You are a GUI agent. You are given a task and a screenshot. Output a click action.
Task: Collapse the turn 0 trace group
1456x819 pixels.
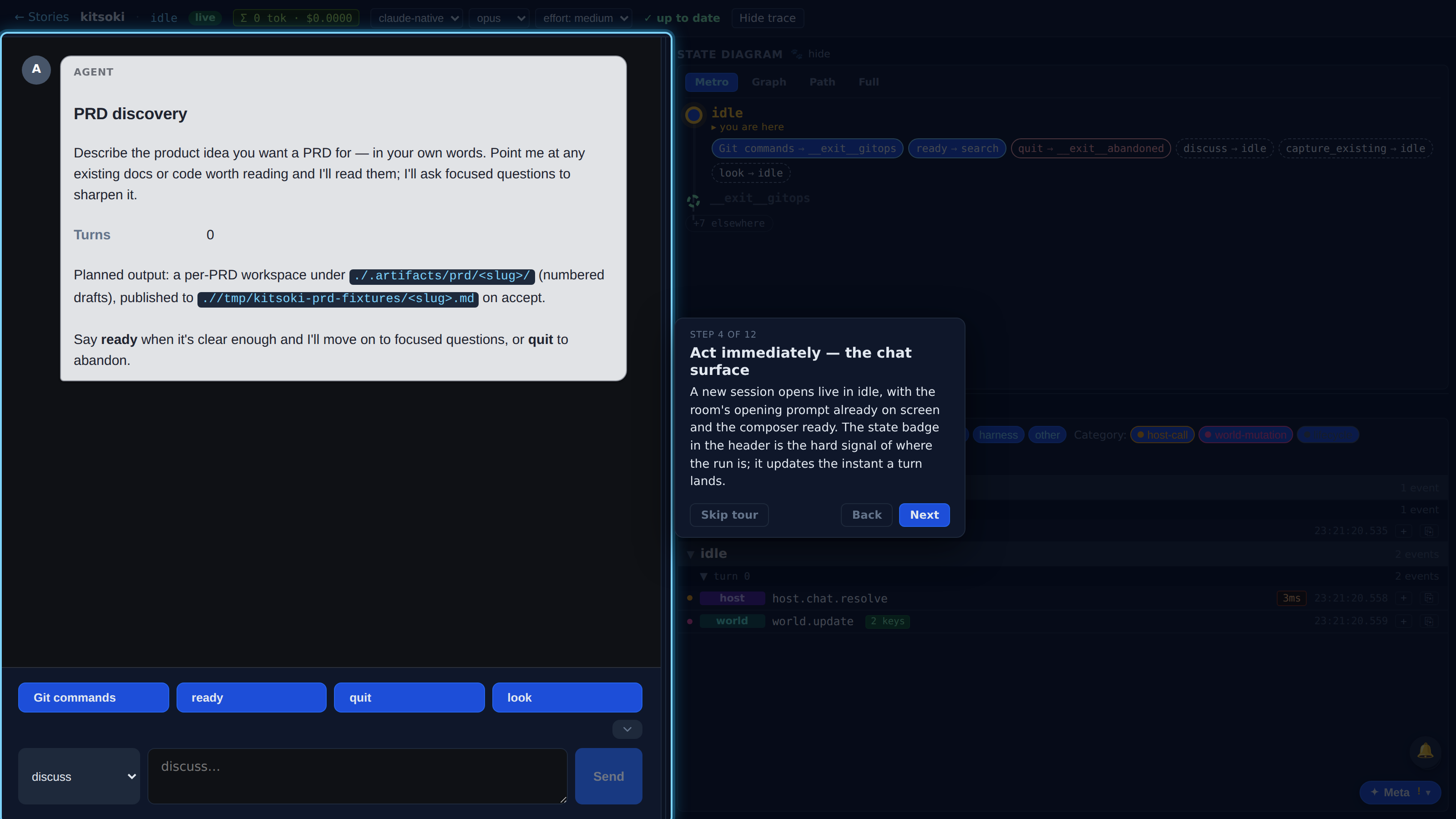(704, 576)
